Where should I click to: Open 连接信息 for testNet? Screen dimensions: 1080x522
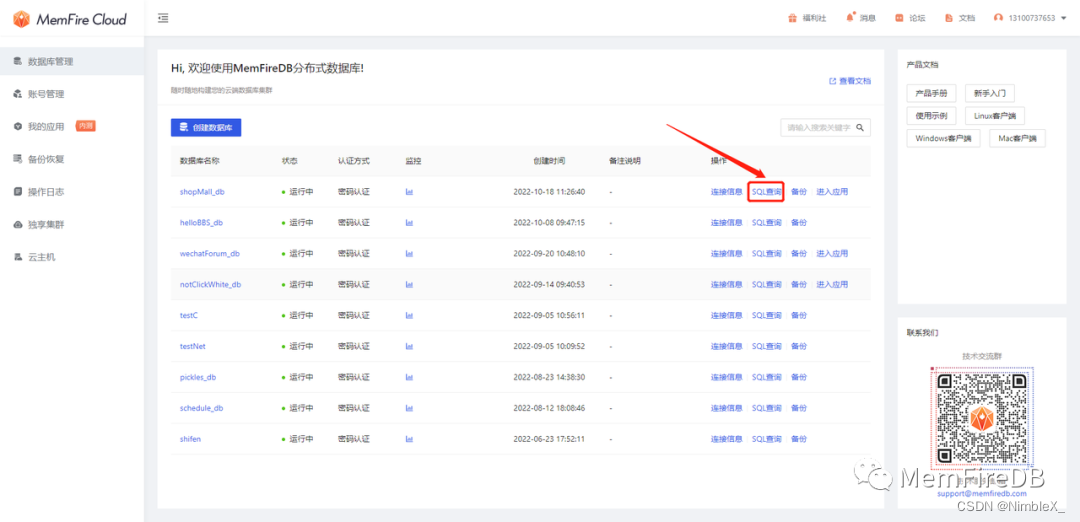pos(727,346)
